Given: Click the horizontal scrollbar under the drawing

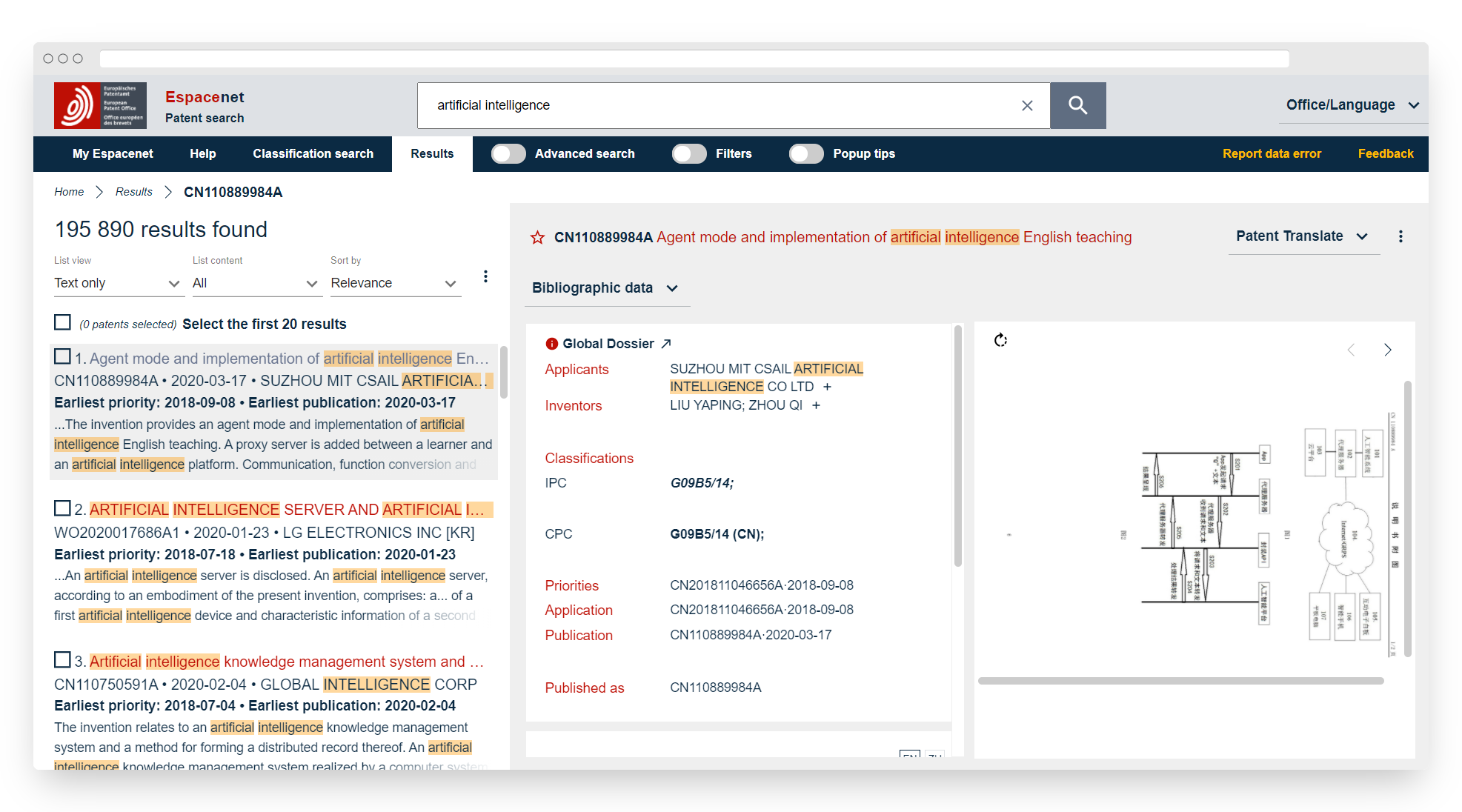Looking at the screenshot, I should coord(1180,681).
